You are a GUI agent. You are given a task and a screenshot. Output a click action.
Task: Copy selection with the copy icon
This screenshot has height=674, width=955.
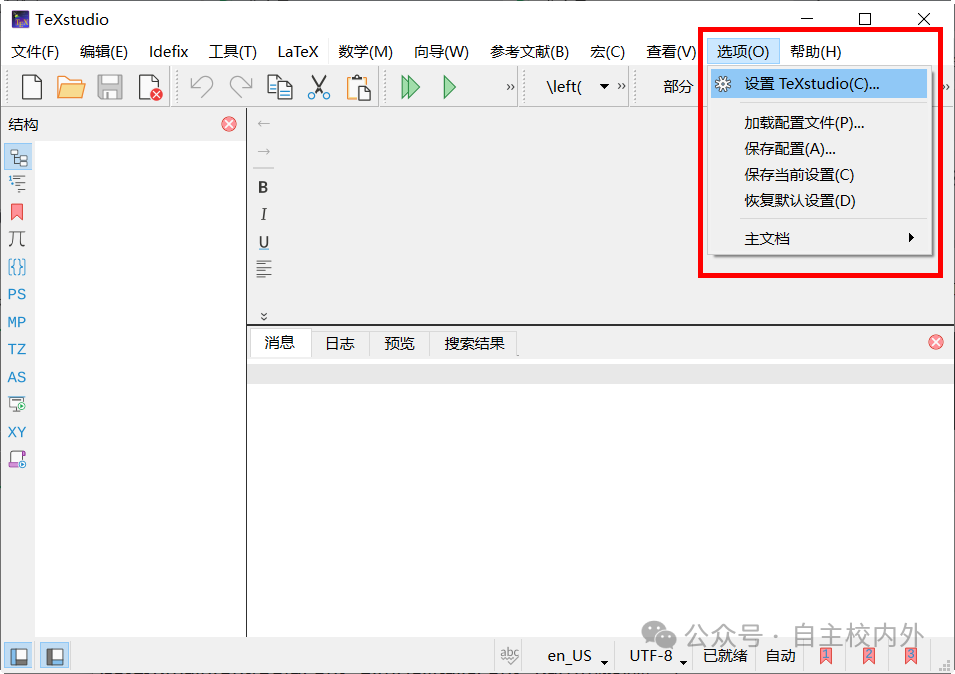click(x=280, y=87)
